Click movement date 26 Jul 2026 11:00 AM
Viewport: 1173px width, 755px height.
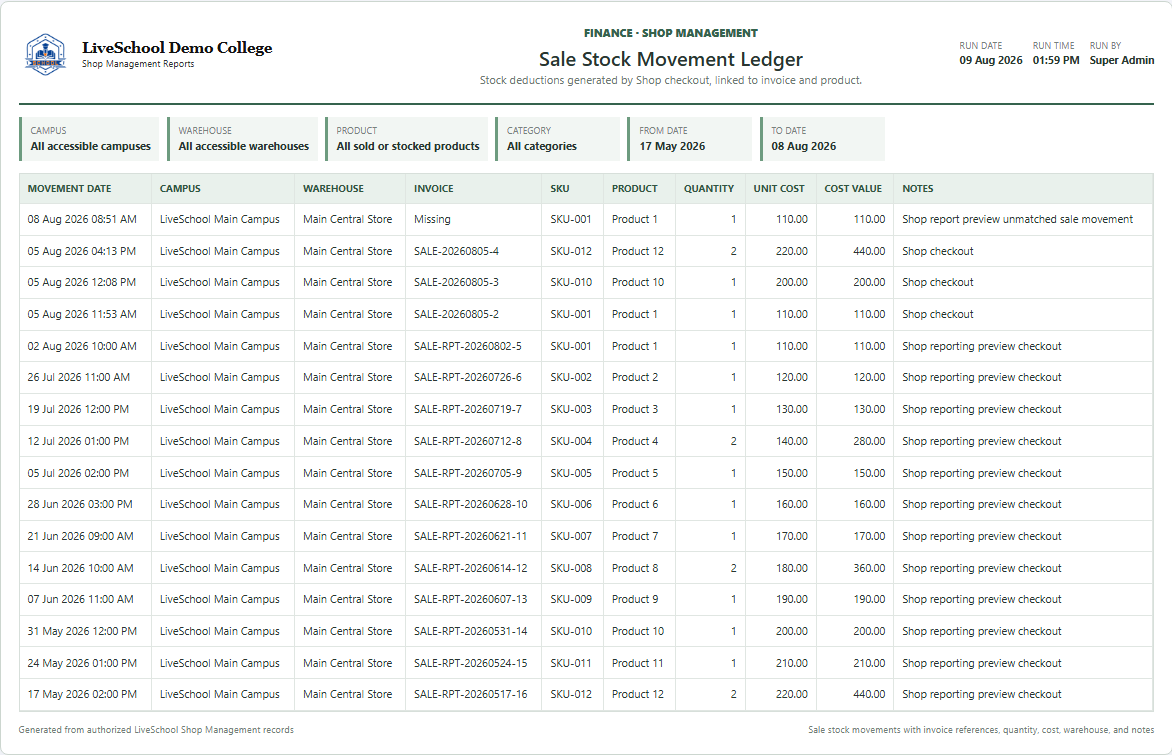(x=79, y=377)
